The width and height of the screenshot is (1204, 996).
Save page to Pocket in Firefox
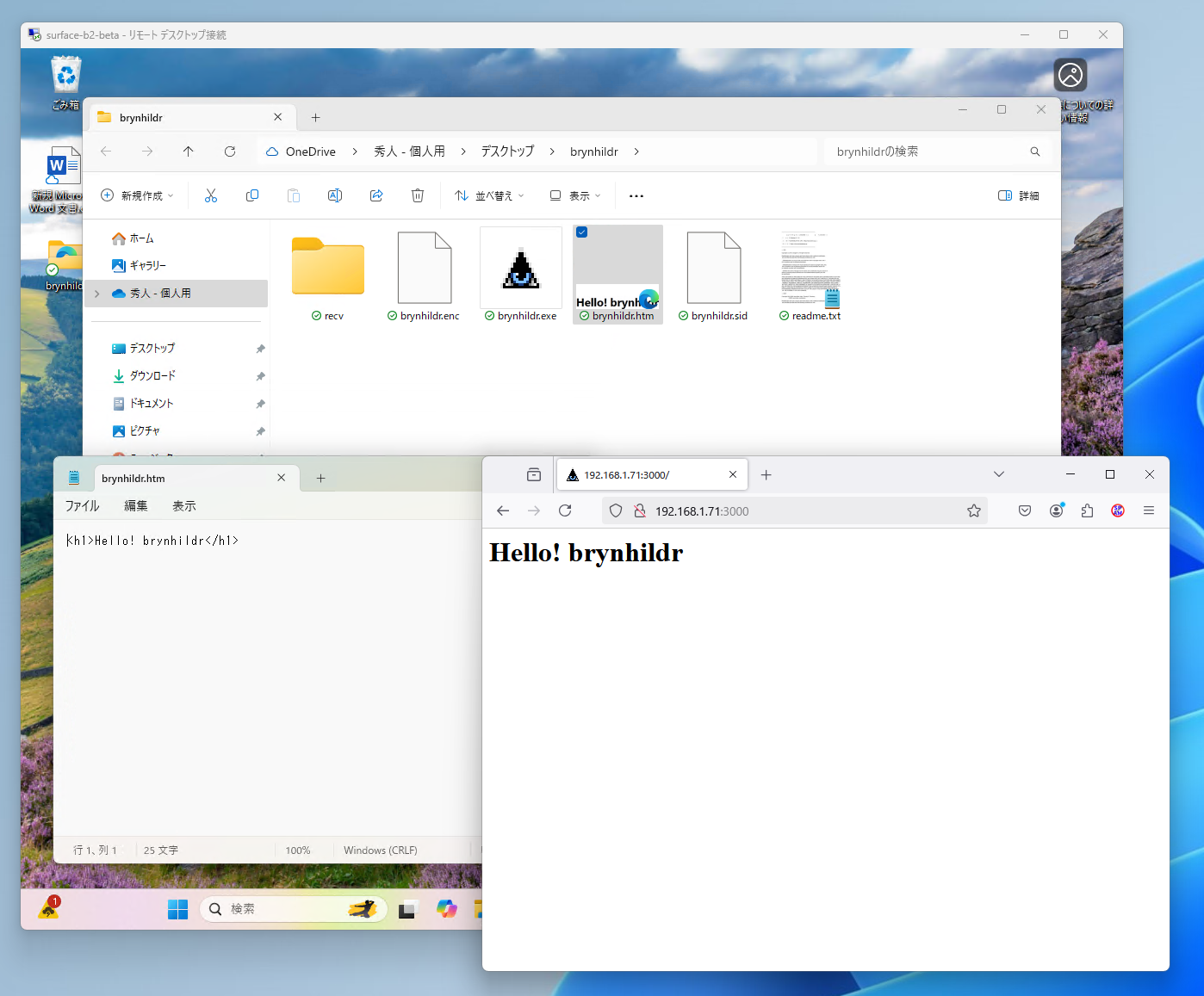1024,510
